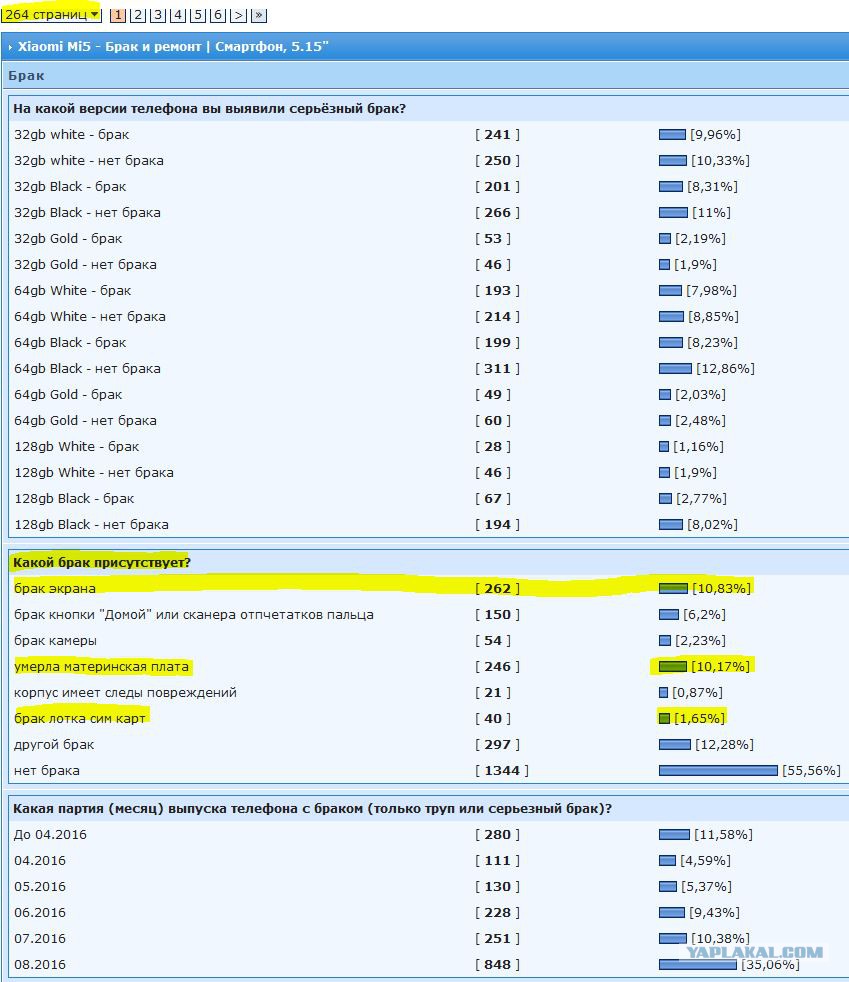Click the question 'Какой брак присутствует?'
849x982 pixels.
click(101, 562)
